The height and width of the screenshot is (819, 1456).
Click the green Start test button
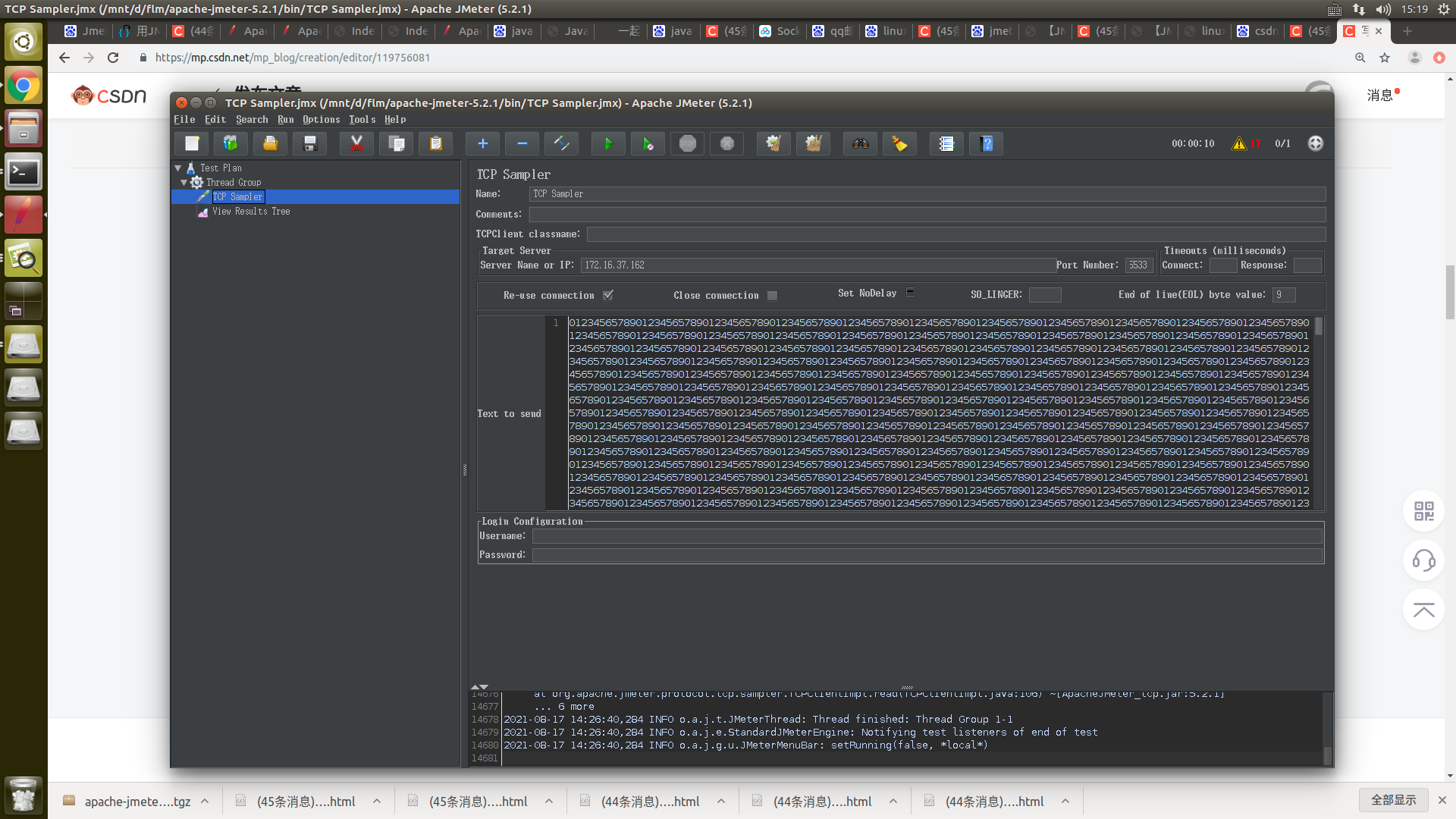point(608,143)
